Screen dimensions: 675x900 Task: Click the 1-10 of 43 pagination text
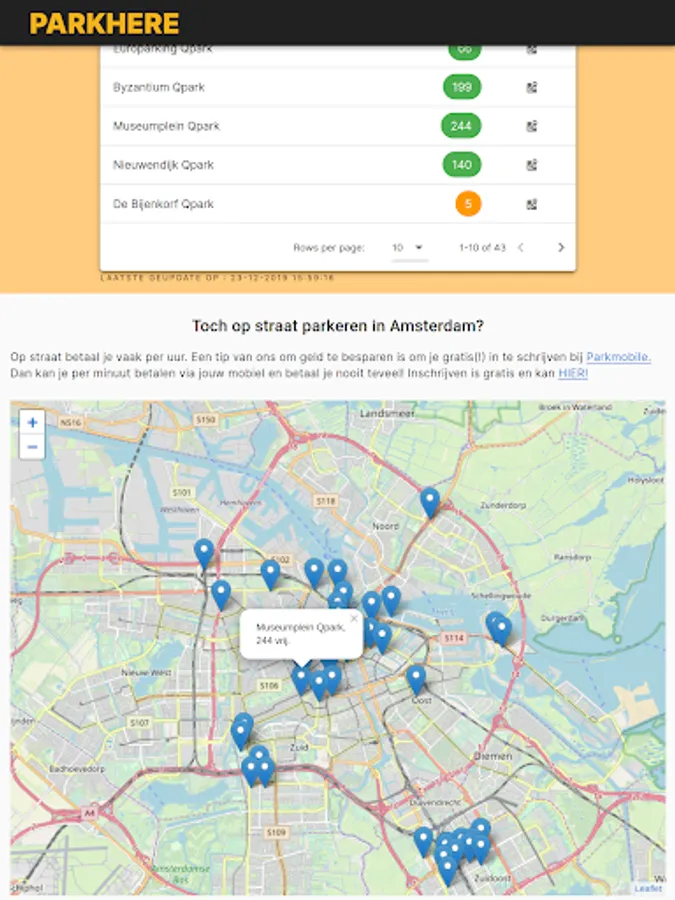tap(482, 247)
